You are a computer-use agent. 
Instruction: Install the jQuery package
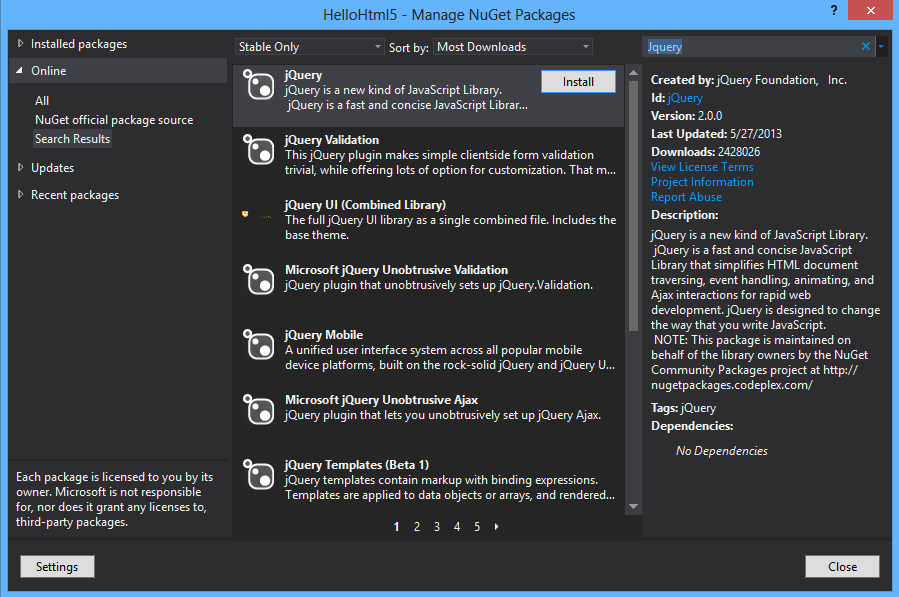(x=578, y=82)
